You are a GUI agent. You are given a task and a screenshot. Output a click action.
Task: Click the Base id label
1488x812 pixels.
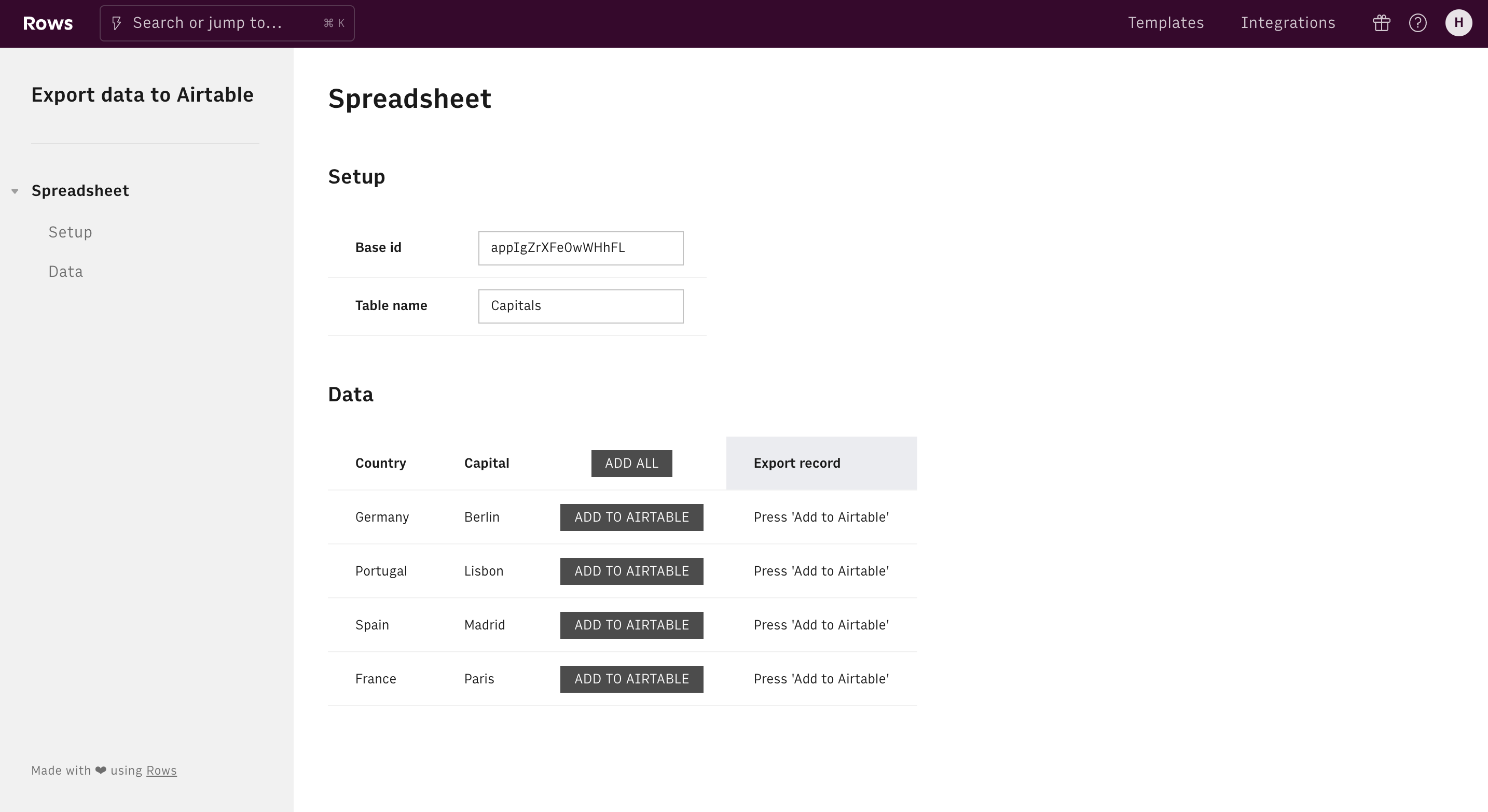[x=378, y=248]
